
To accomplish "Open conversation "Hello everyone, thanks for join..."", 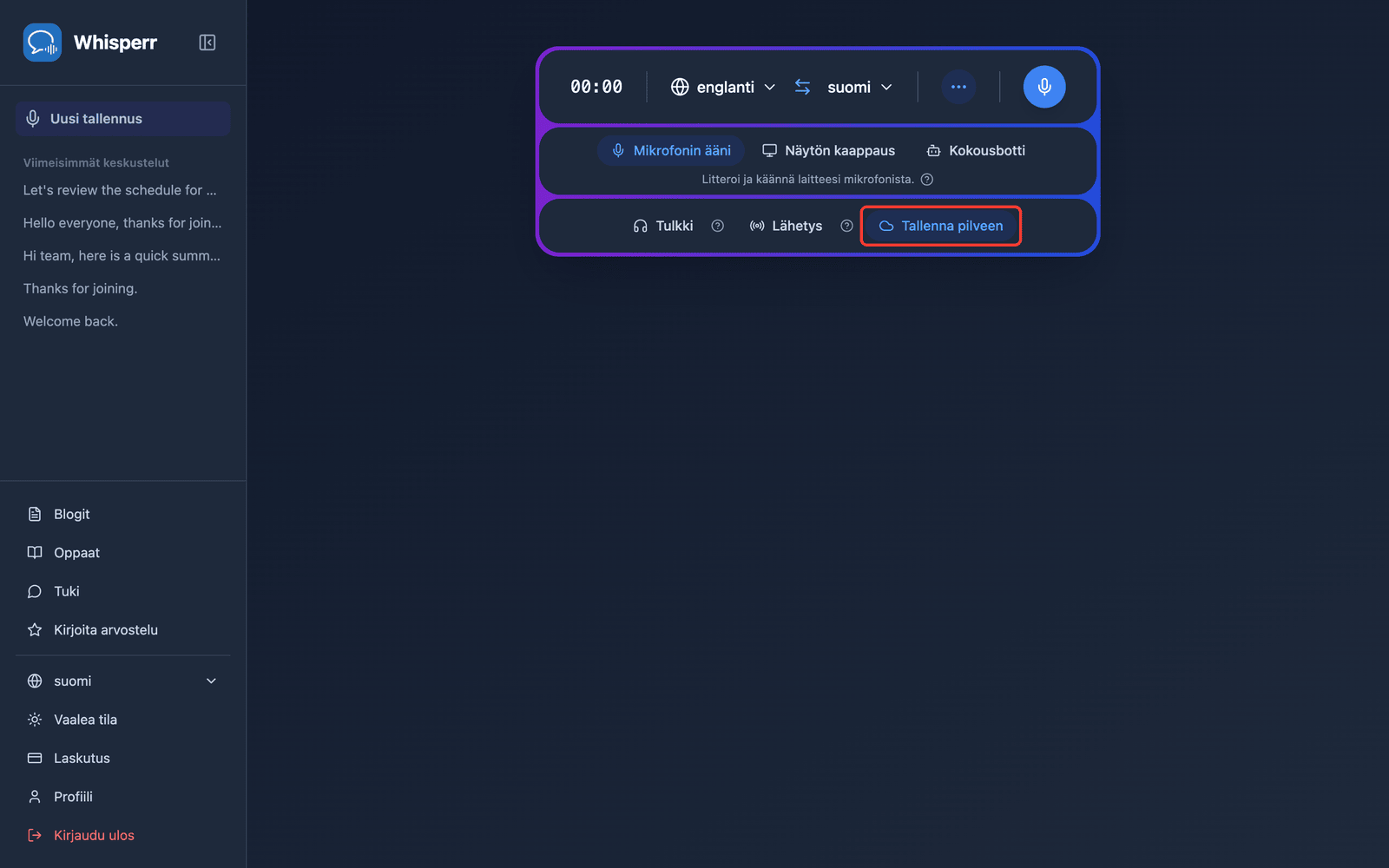I will coord(122,223).
